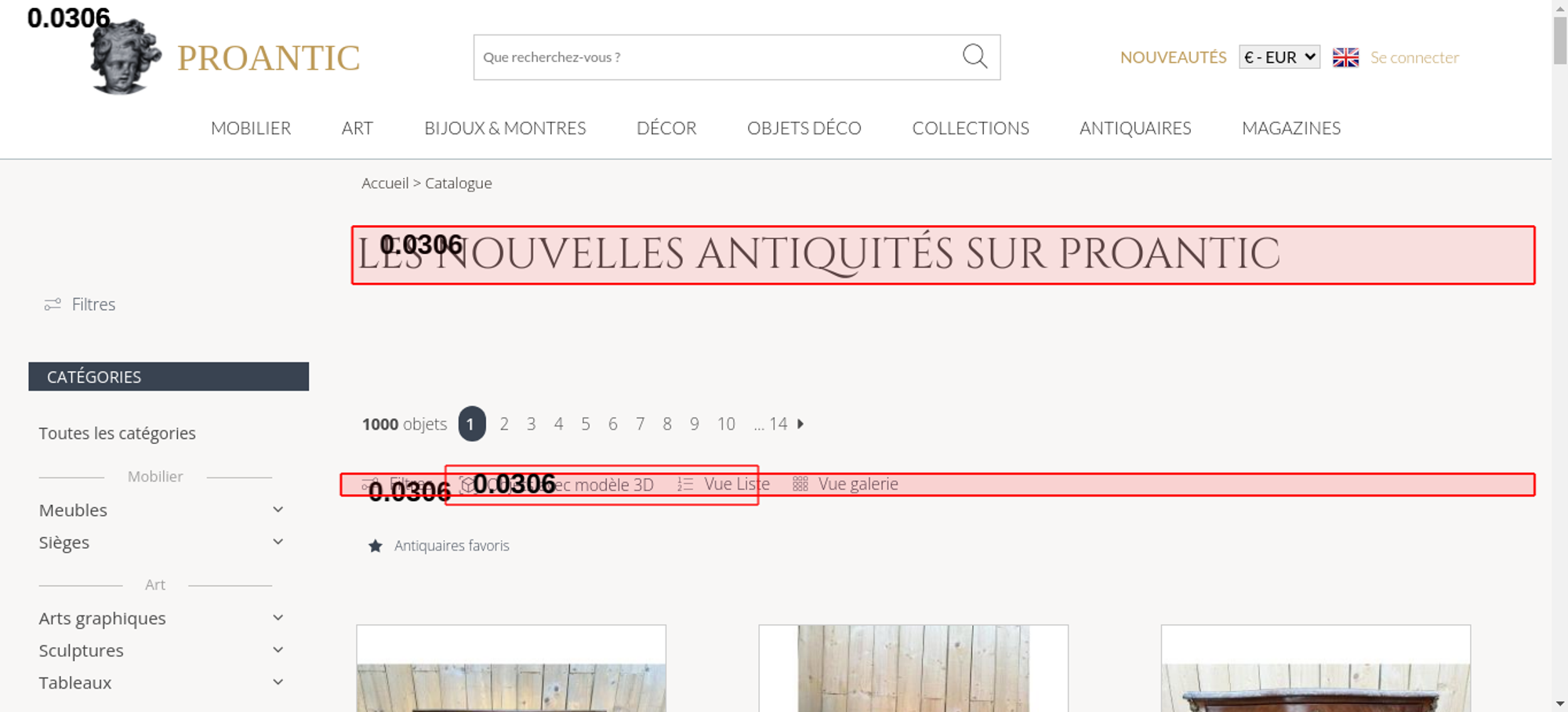This screenshot has height=712, width=1568.
Task: Click the search input field
Action: 713,57
